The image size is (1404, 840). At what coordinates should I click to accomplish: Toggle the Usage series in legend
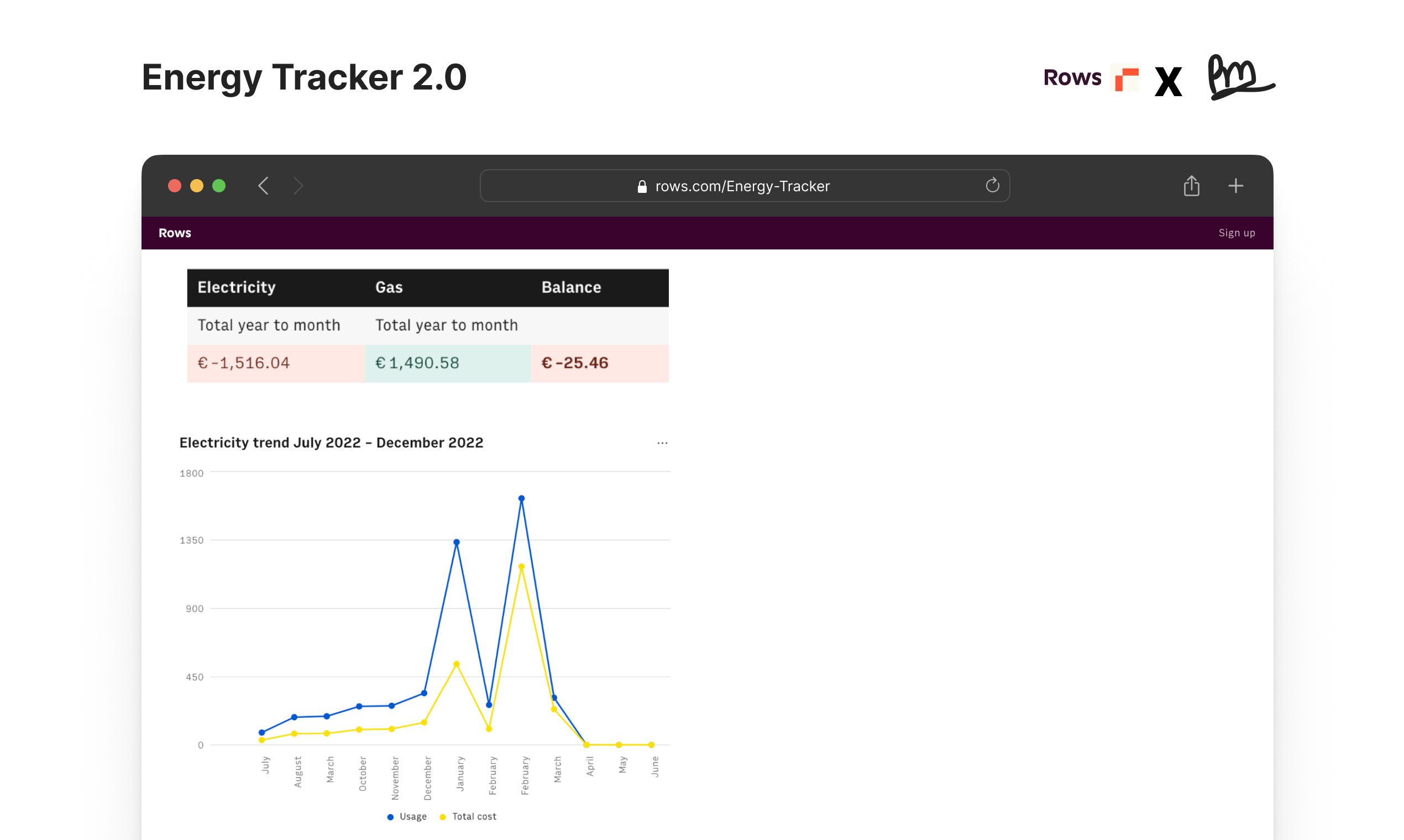[x=407, y=816]
